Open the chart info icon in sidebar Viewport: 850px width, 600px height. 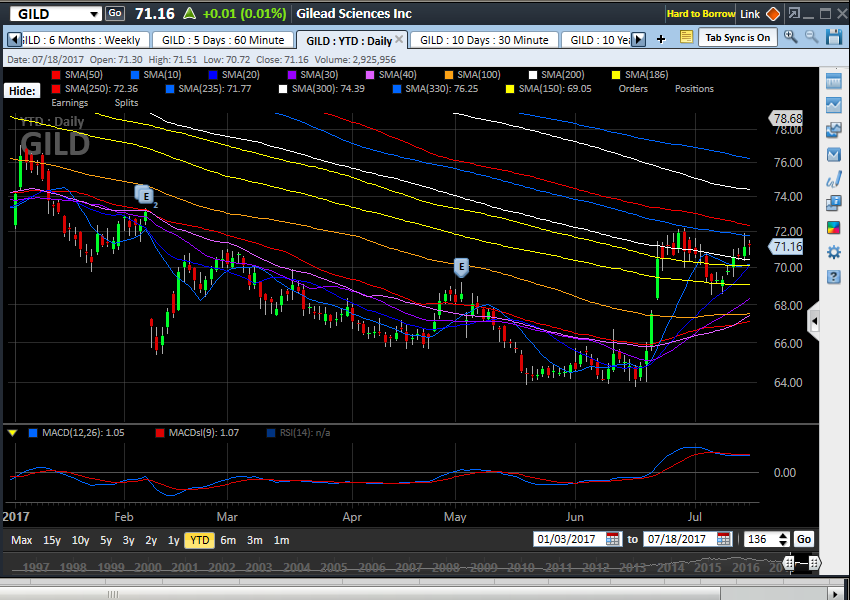(834, 203)
